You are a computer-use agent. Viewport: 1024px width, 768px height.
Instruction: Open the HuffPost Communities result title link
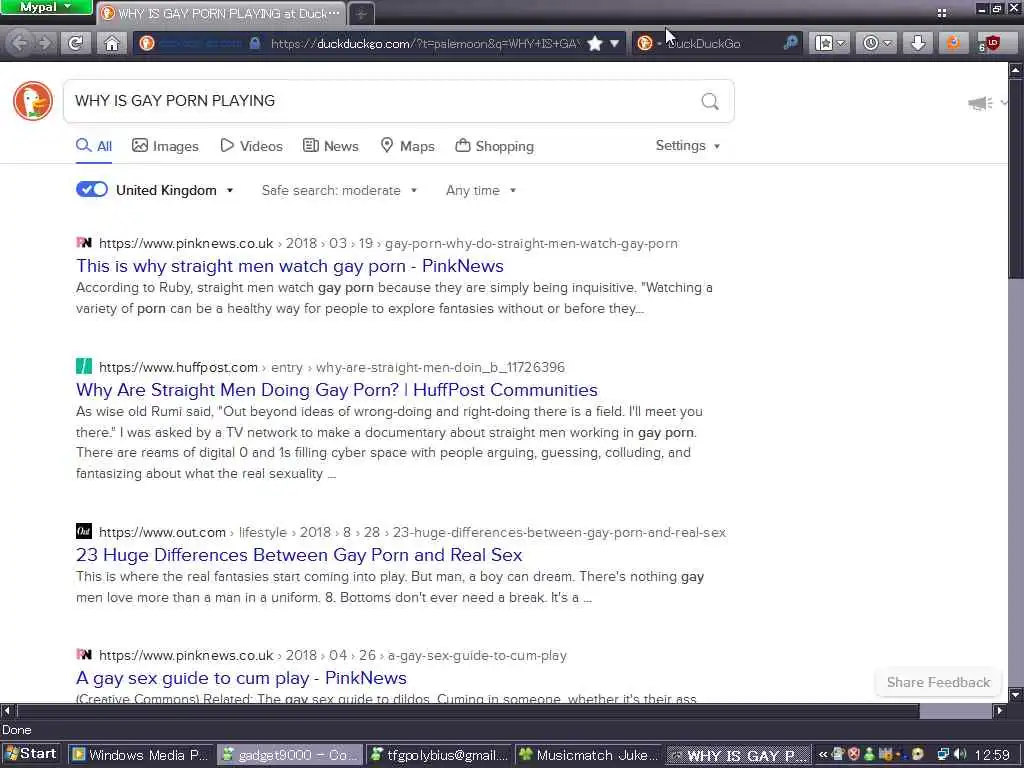pos(336,390)
